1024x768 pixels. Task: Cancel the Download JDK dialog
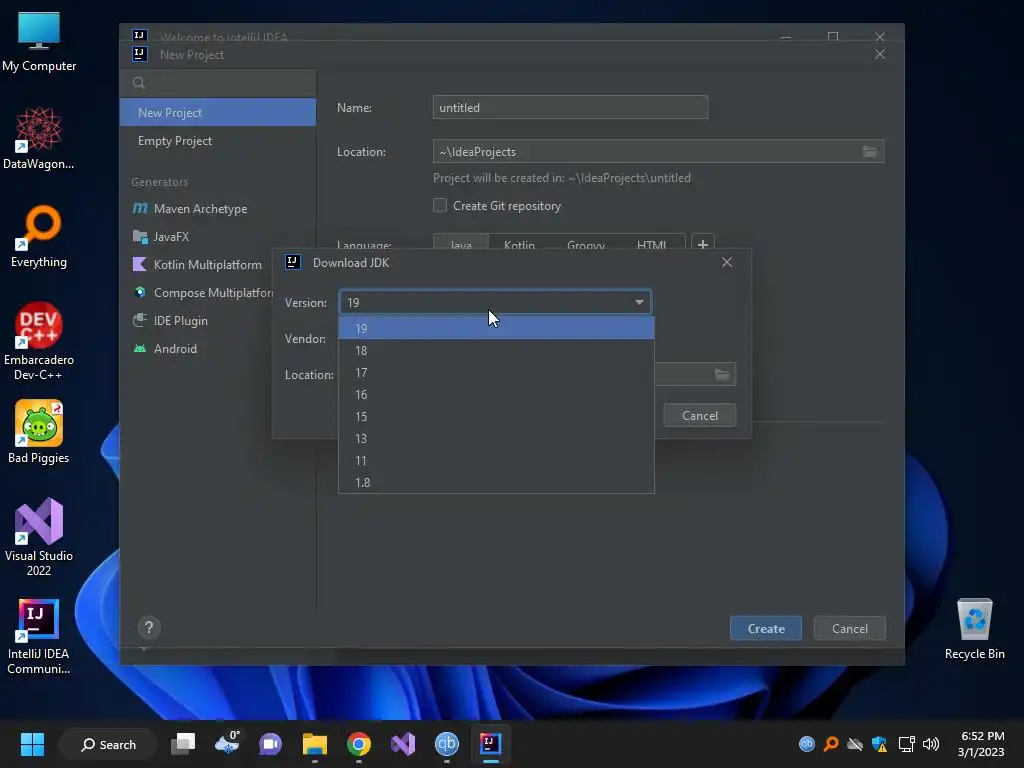coord(699,416)
